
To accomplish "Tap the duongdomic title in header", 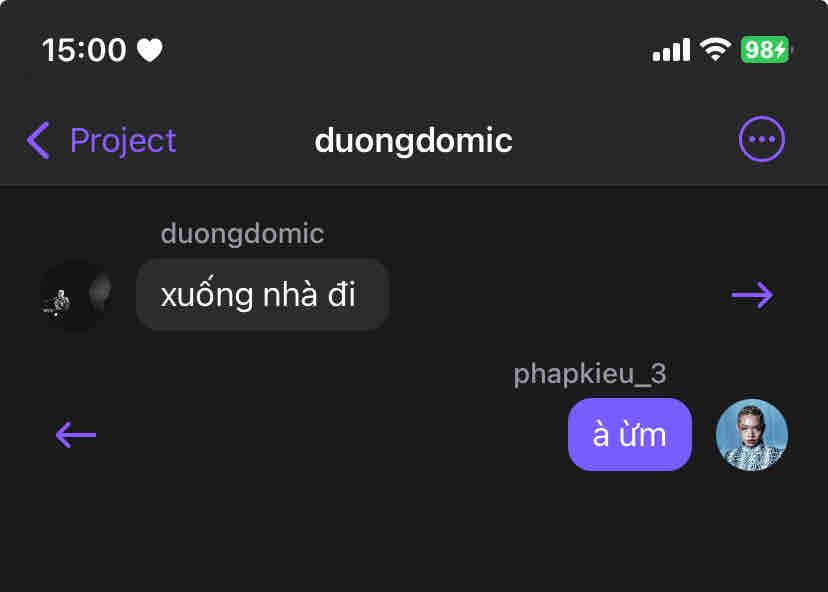I will [x=413, y=140].
